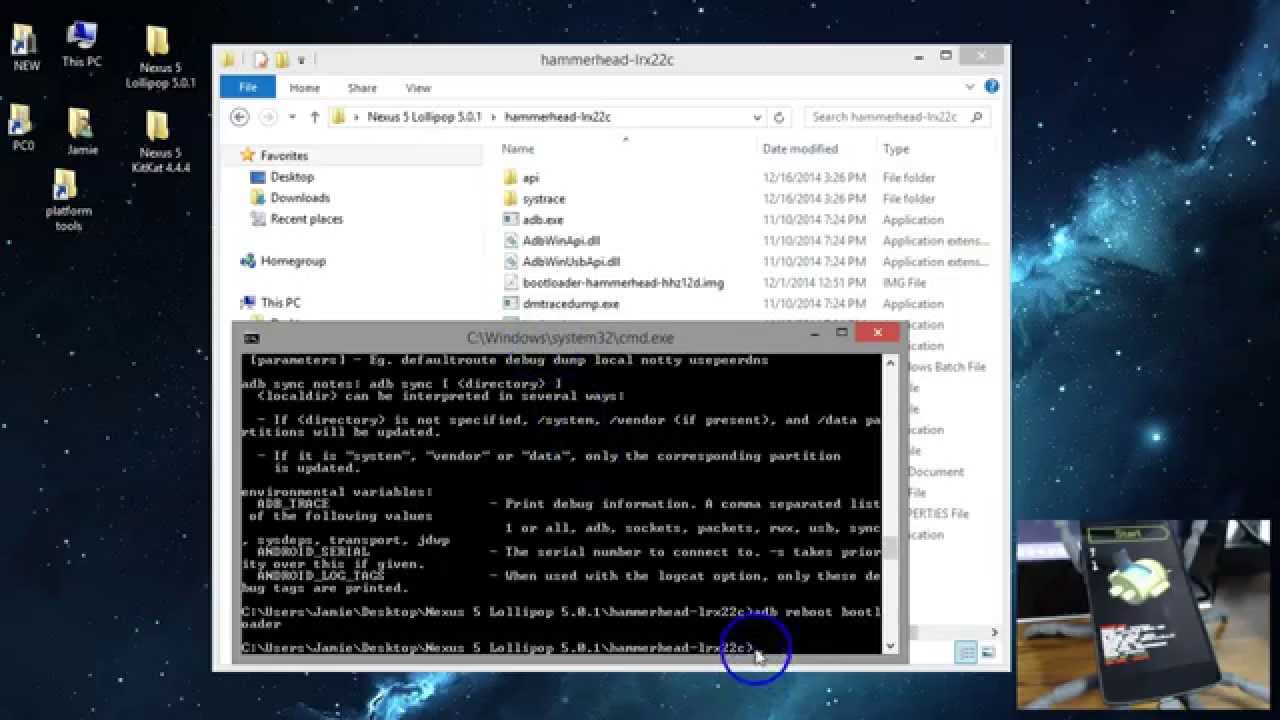Click the New folder quick access icon
This screenshot has width=1280, height=720.
[282, 60]
